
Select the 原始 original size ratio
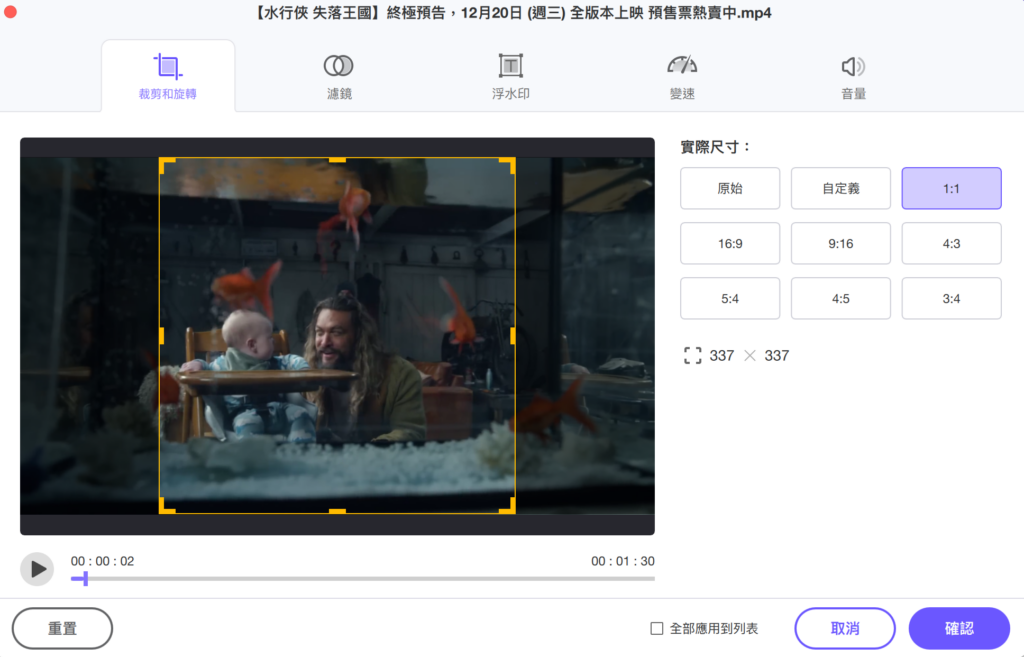730,188
